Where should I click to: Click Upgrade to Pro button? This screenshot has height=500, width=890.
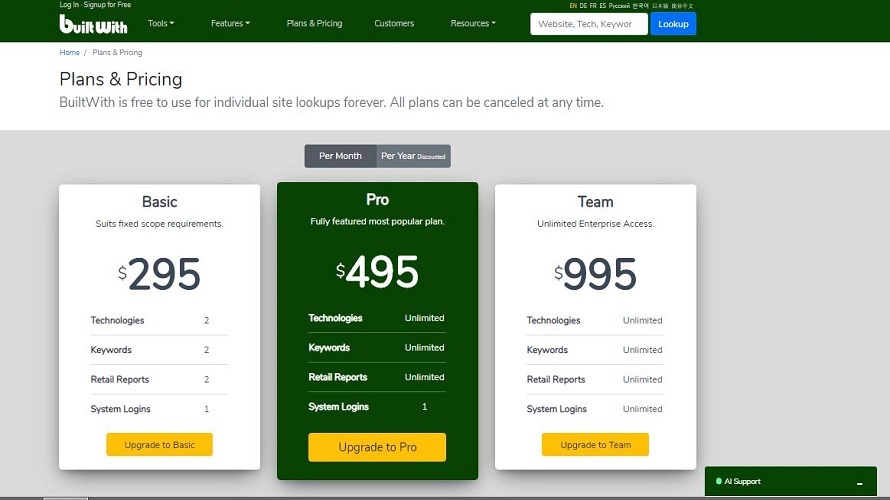coord(377,447)
